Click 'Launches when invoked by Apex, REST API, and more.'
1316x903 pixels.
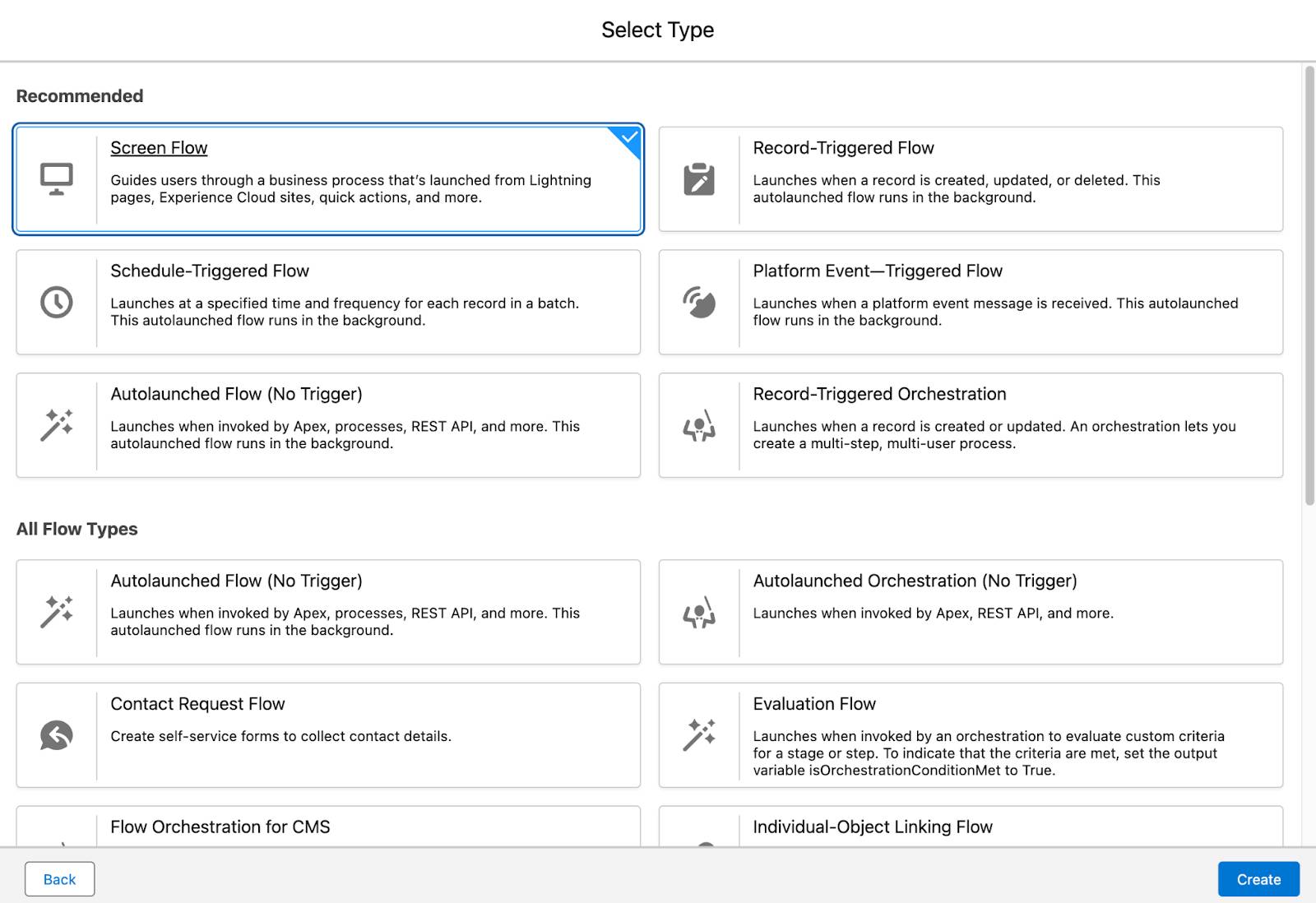pos(933,614)
